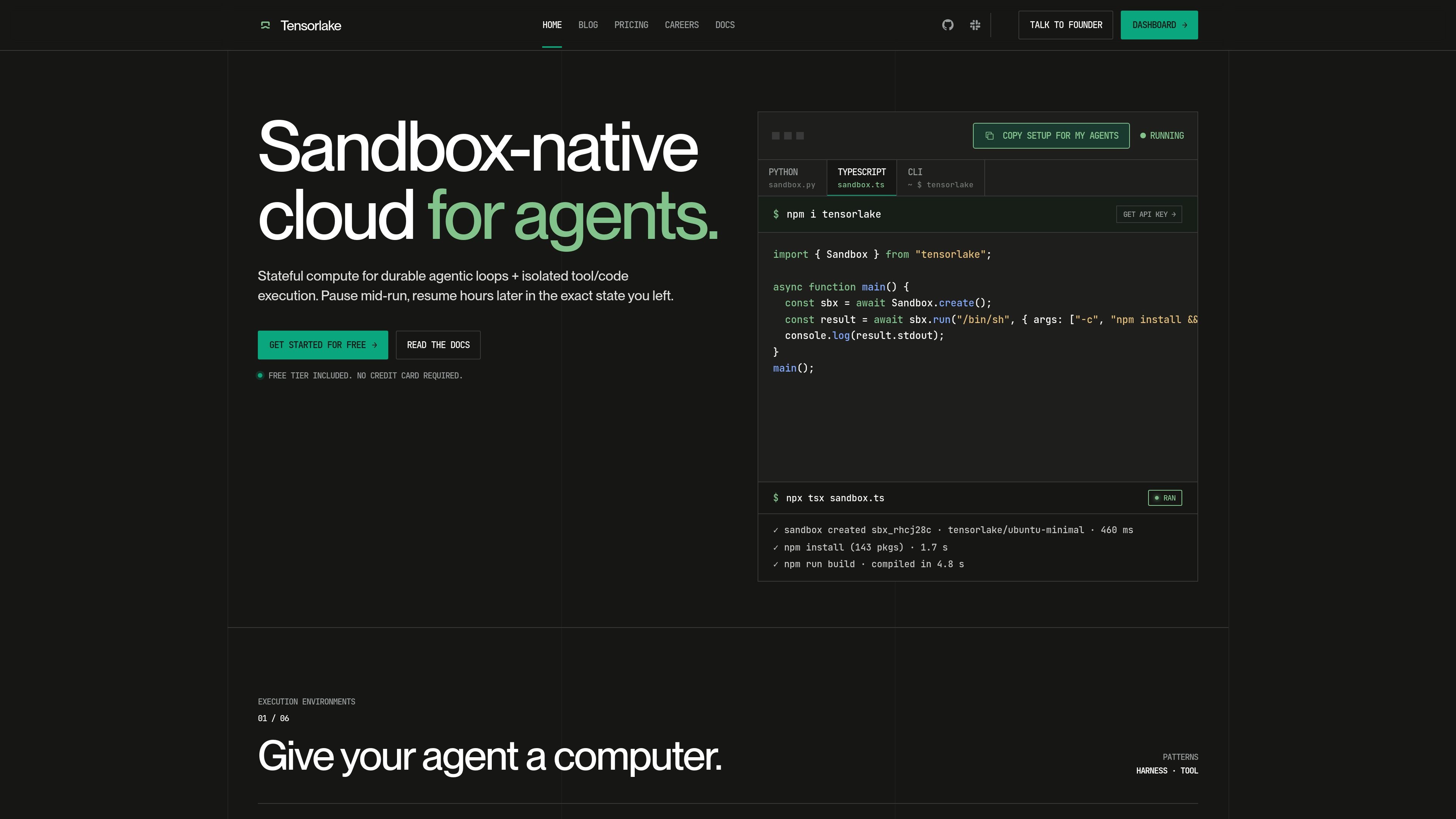
Task: Select the HOME nav item
Action: point(552,25)
